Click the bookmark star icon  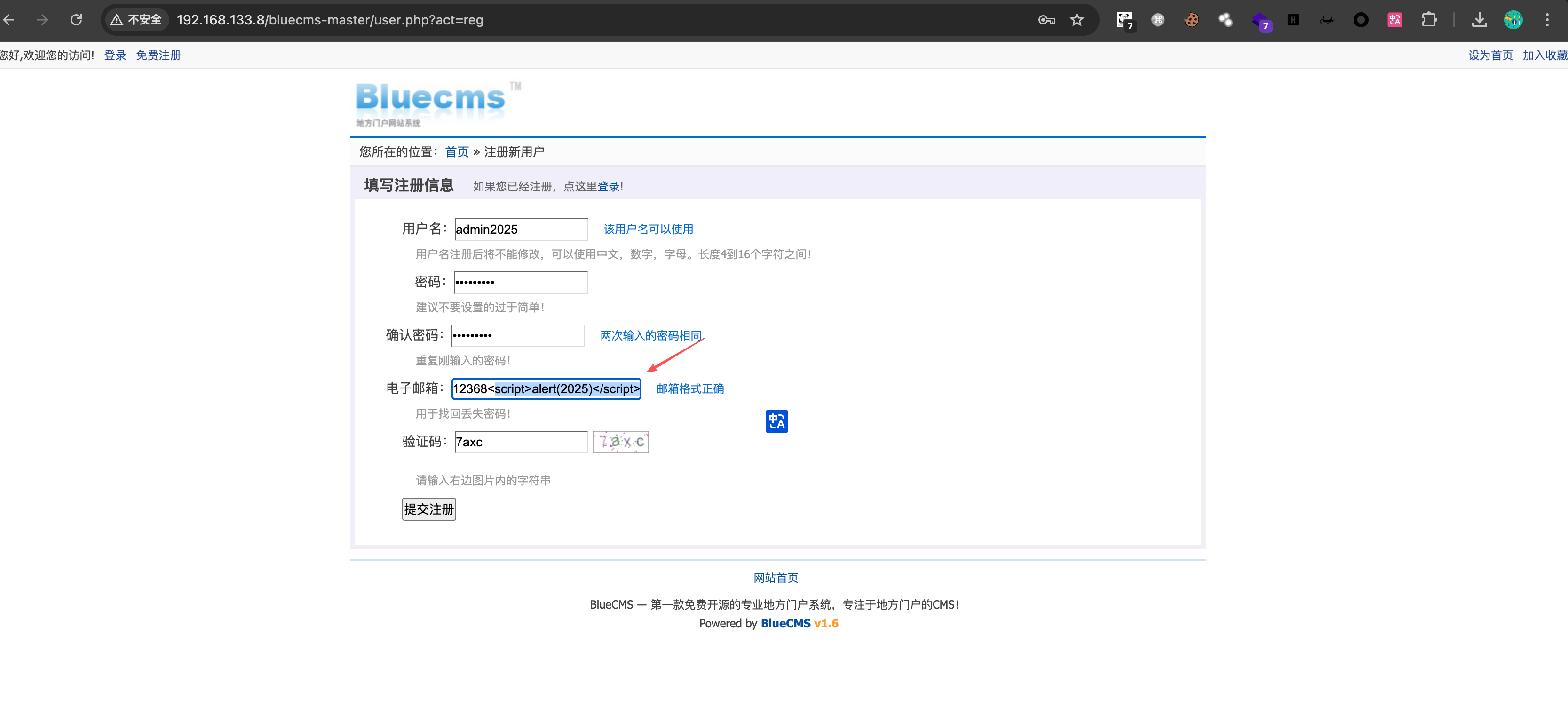point(1077,20)
